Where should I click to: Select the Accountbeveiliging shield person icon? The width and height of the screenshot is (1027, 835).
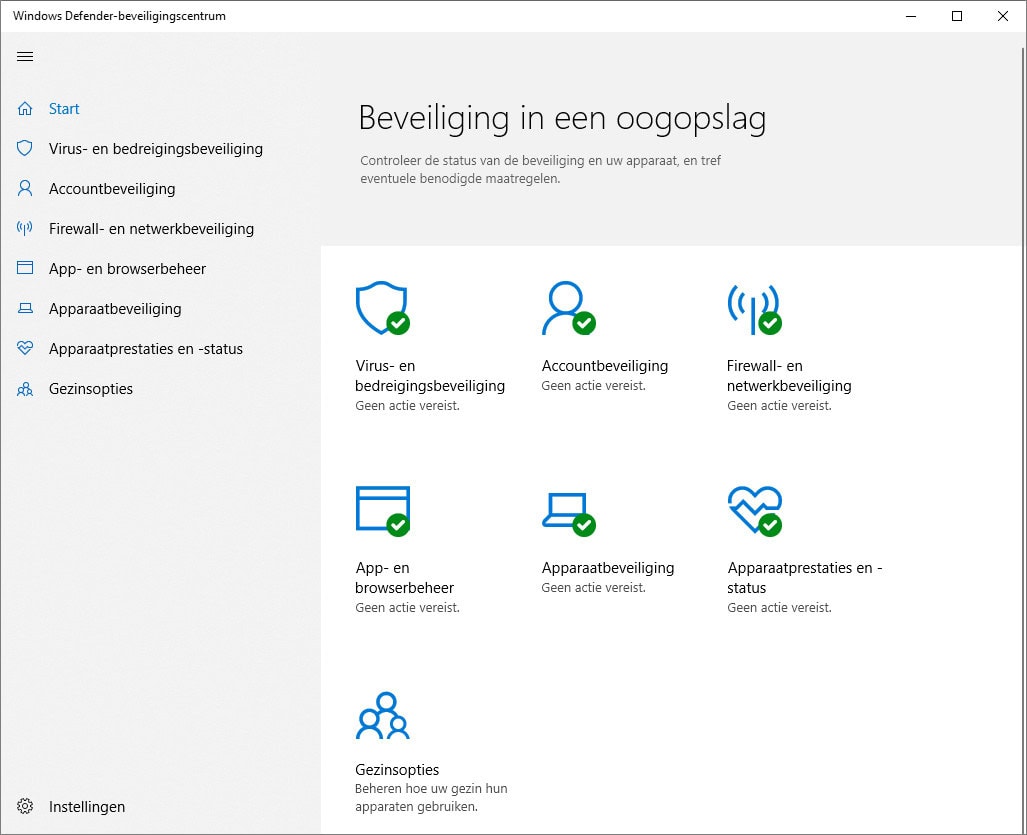pyautogui.click(x=23, y=188)
